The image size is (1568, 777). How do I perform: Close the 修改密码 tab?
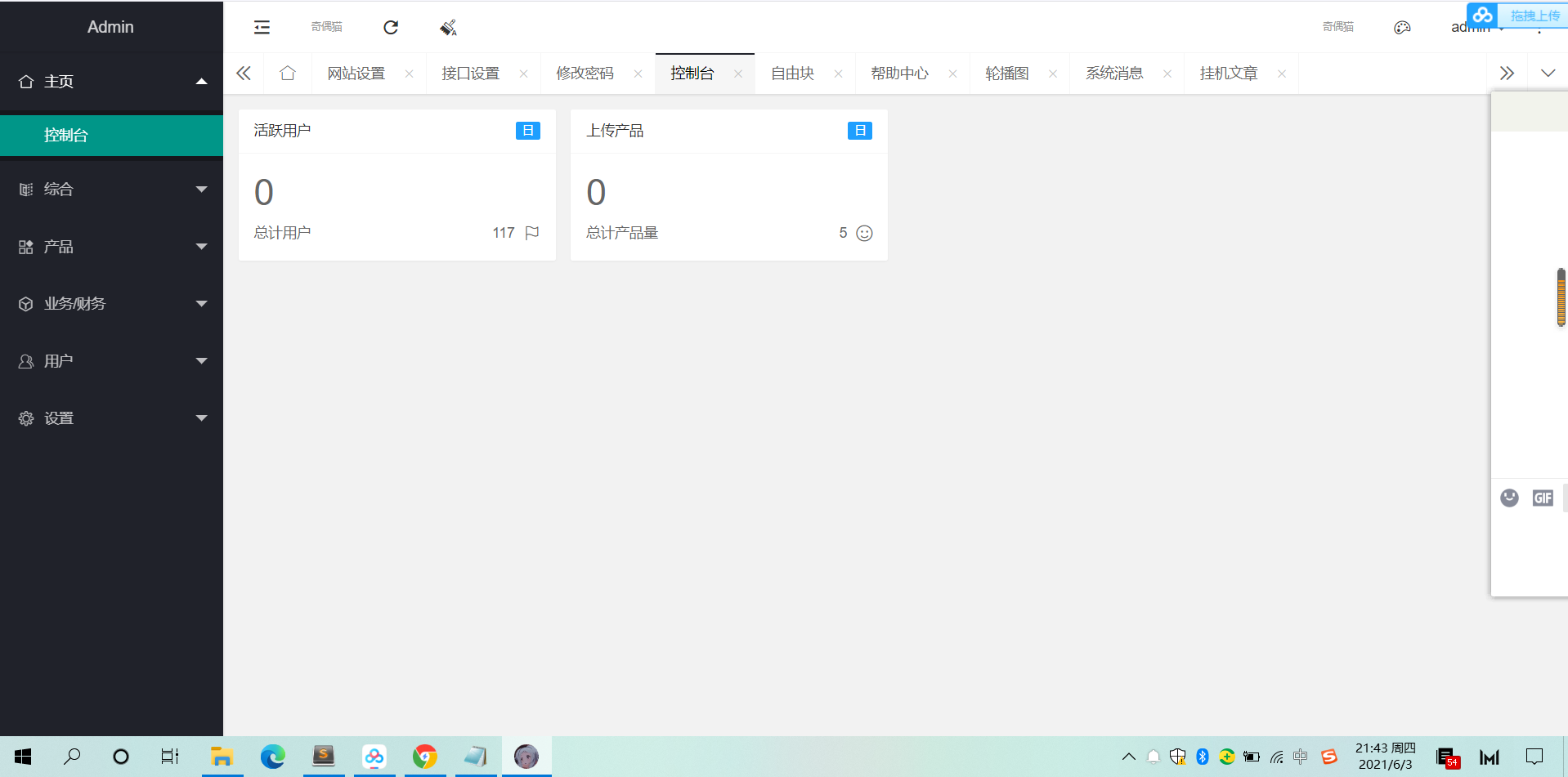[638, 74]
